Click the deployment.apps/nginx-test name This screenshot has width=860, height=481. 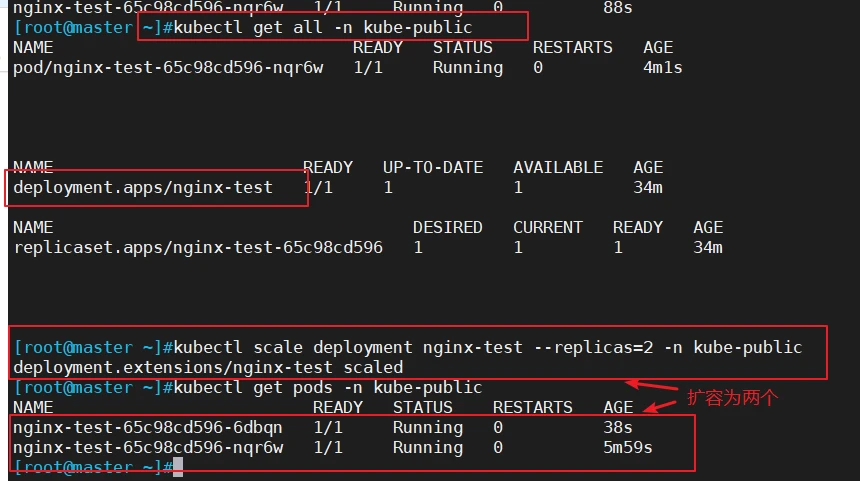[x=143, y=188]
